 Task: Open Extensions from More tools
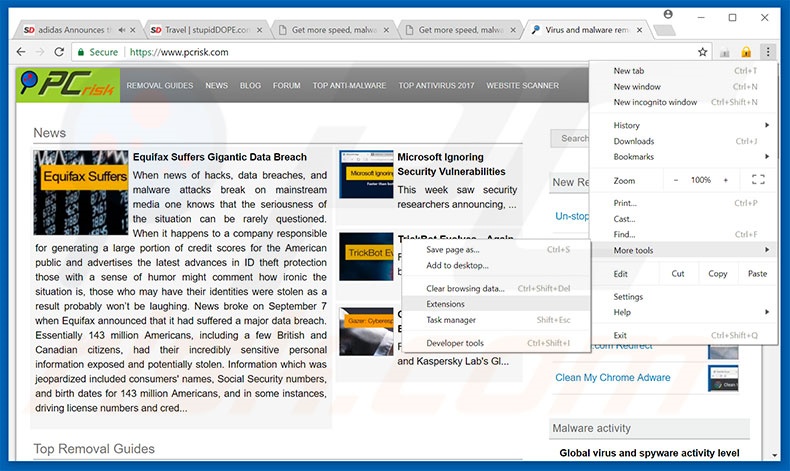tap(496, 304)
